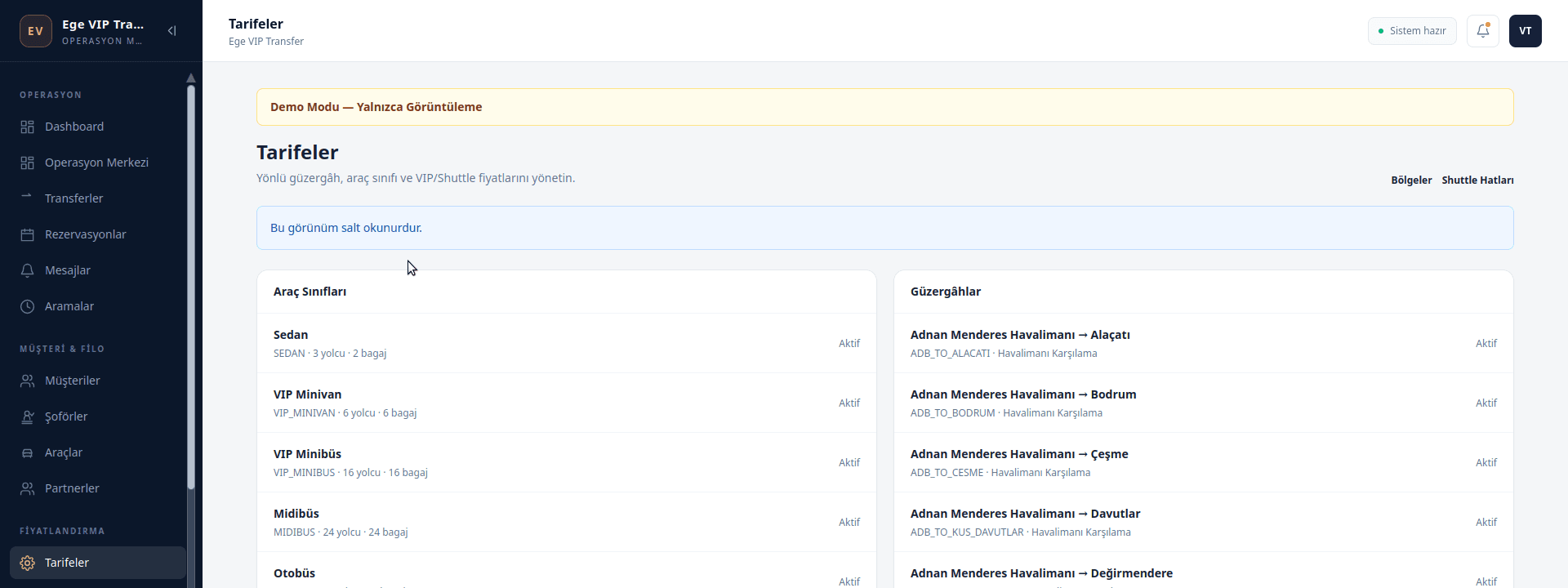
Task: Click the Dashboard grid icon in sidebar
Action: click(27, 127)
